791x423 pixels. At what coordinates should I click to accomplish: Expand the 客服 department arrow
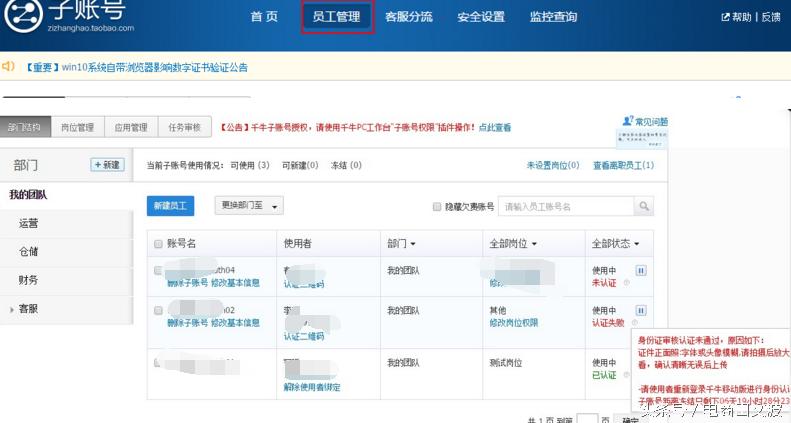click(x=12, y=310)
